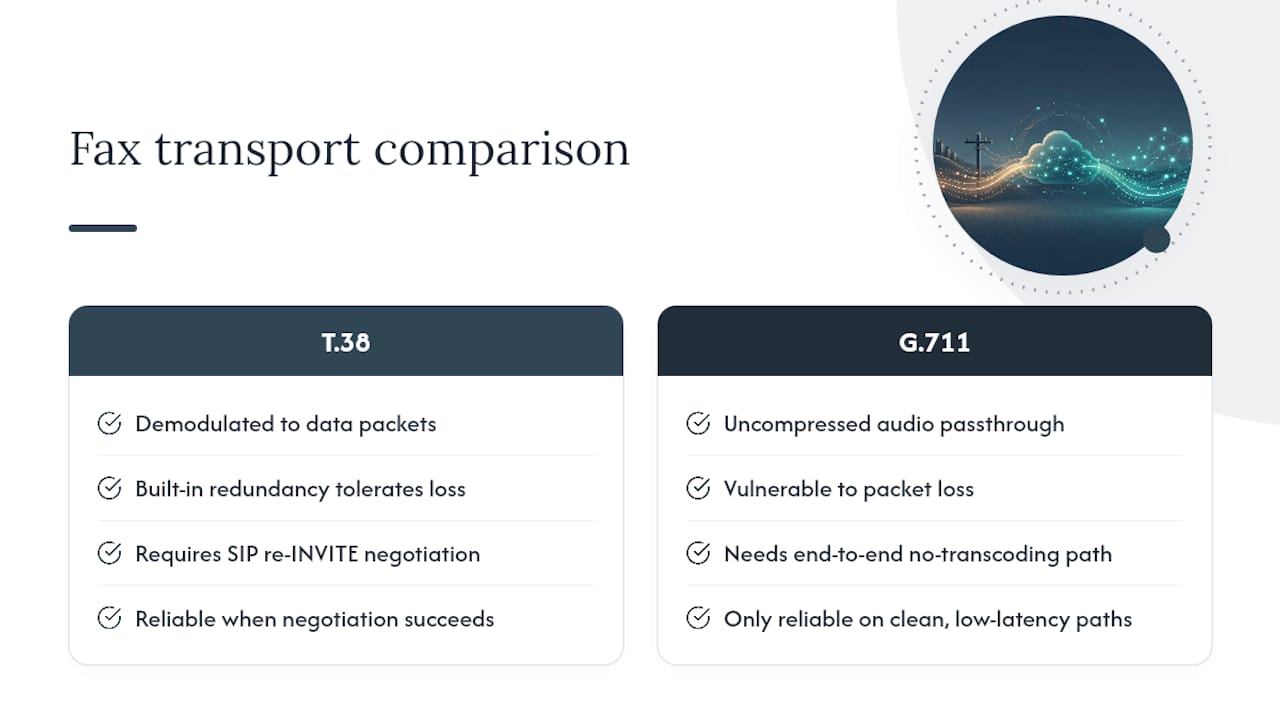1280x720 pixels.
Task: Click the checkmark icon beside Uncompressed audio passthrough
Action: [698, 424]
